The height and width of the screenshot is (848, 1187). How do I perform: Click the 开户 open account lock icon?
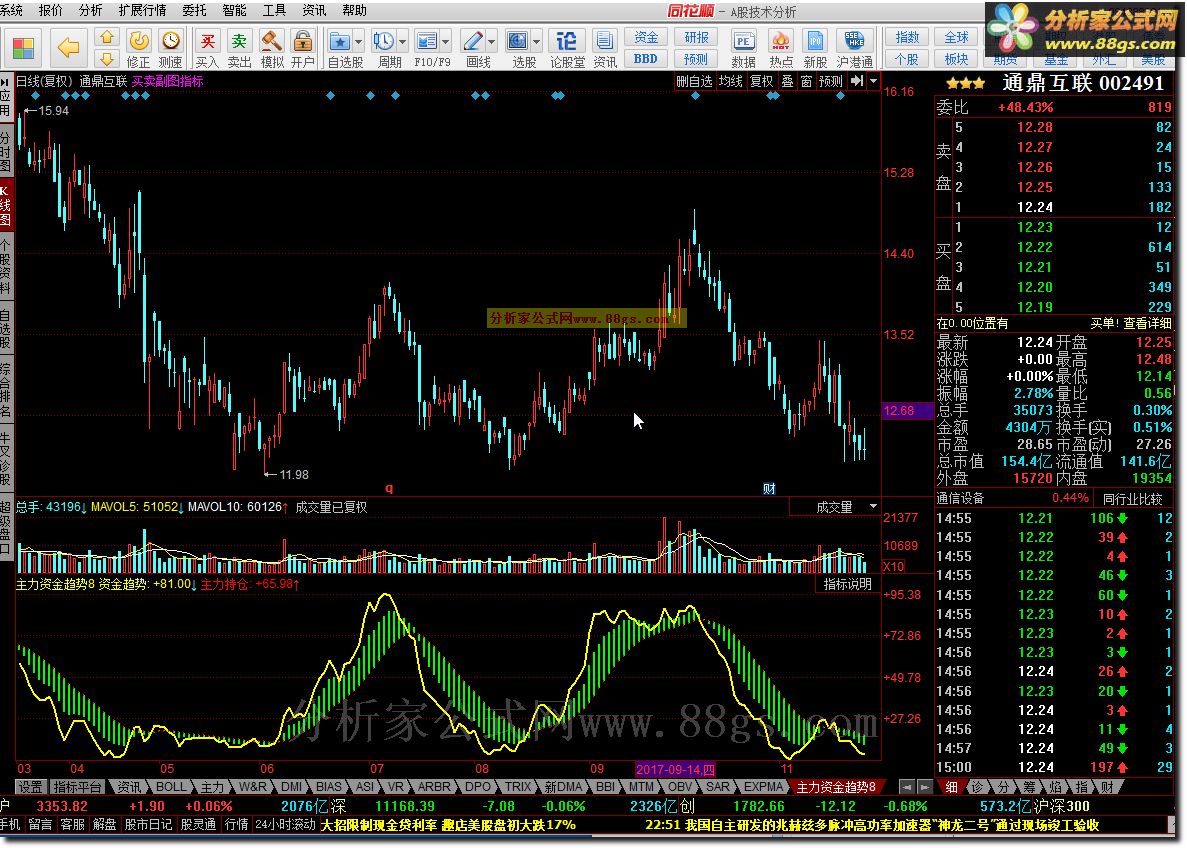pos(303,48)
